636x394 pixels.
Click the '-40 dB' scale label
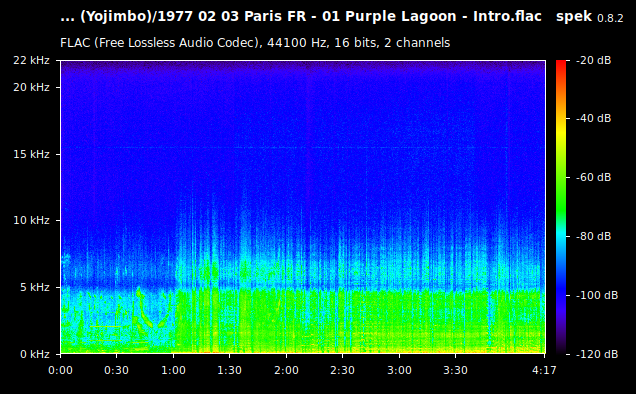pyautogui.click(x=593, y=118)
